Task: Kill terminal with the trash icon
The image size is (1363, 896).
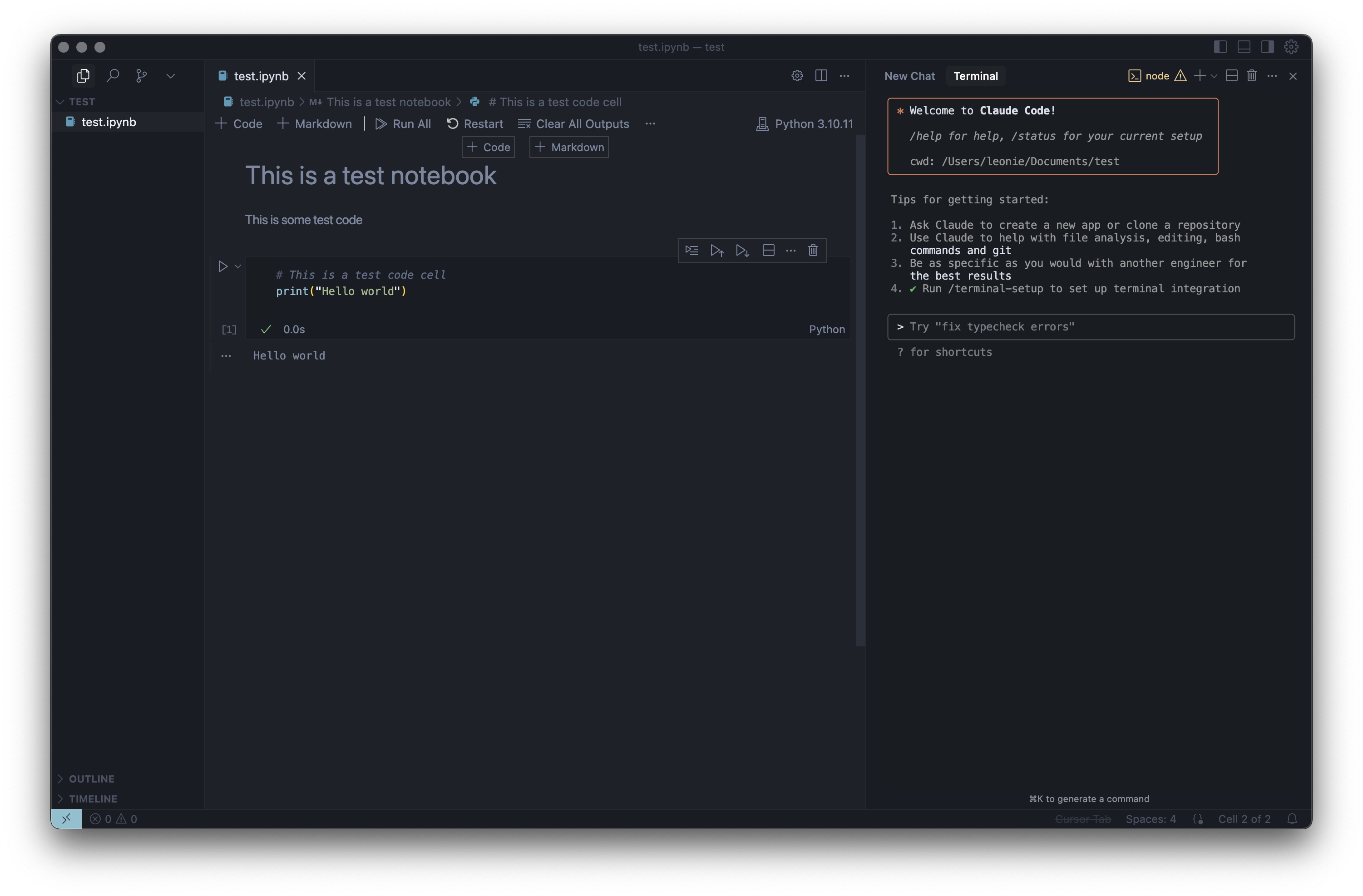Action: (x=1251, y=75)
